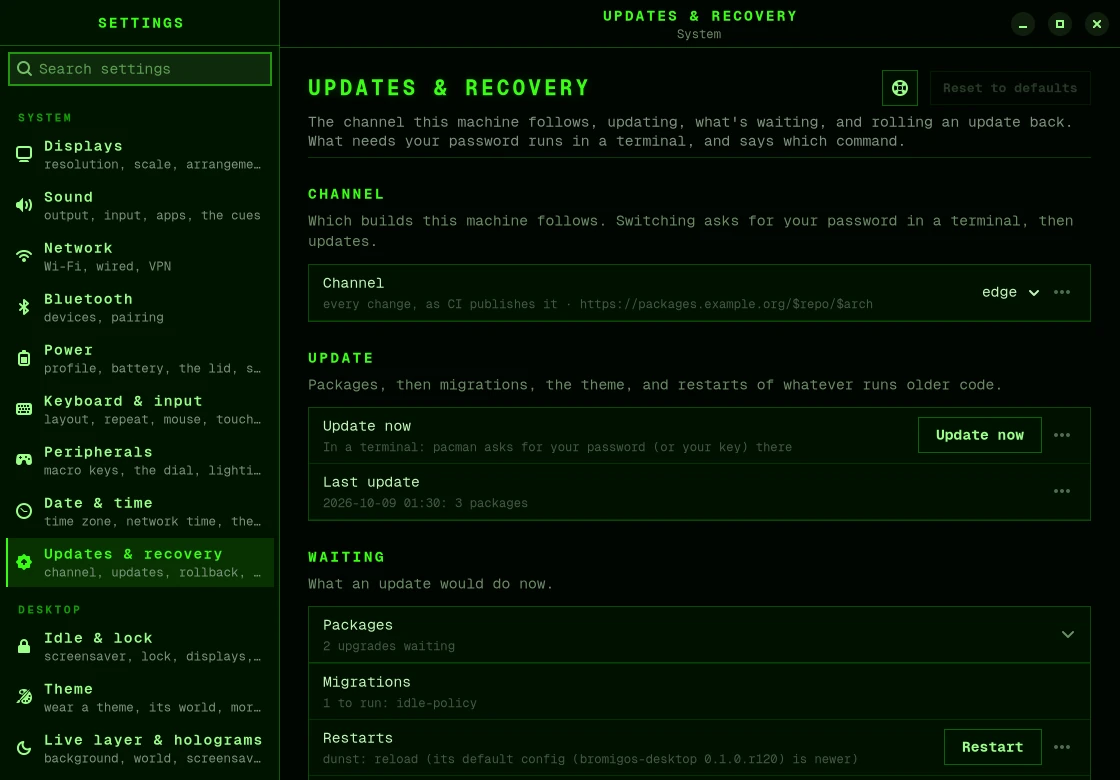Click the CHANNEL section heading
1120x780 pixels.
pos(346,194)
